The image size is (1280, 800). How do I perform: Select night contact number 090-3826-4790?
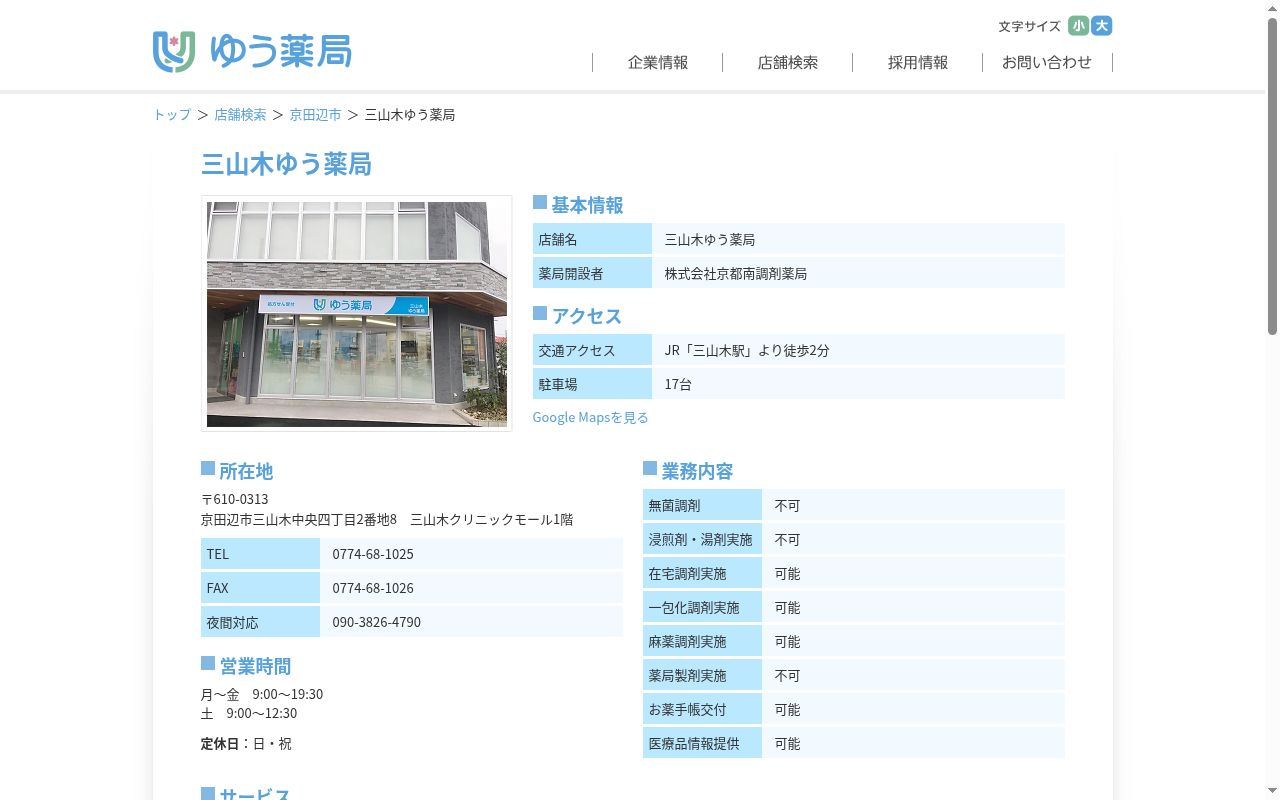377,622
